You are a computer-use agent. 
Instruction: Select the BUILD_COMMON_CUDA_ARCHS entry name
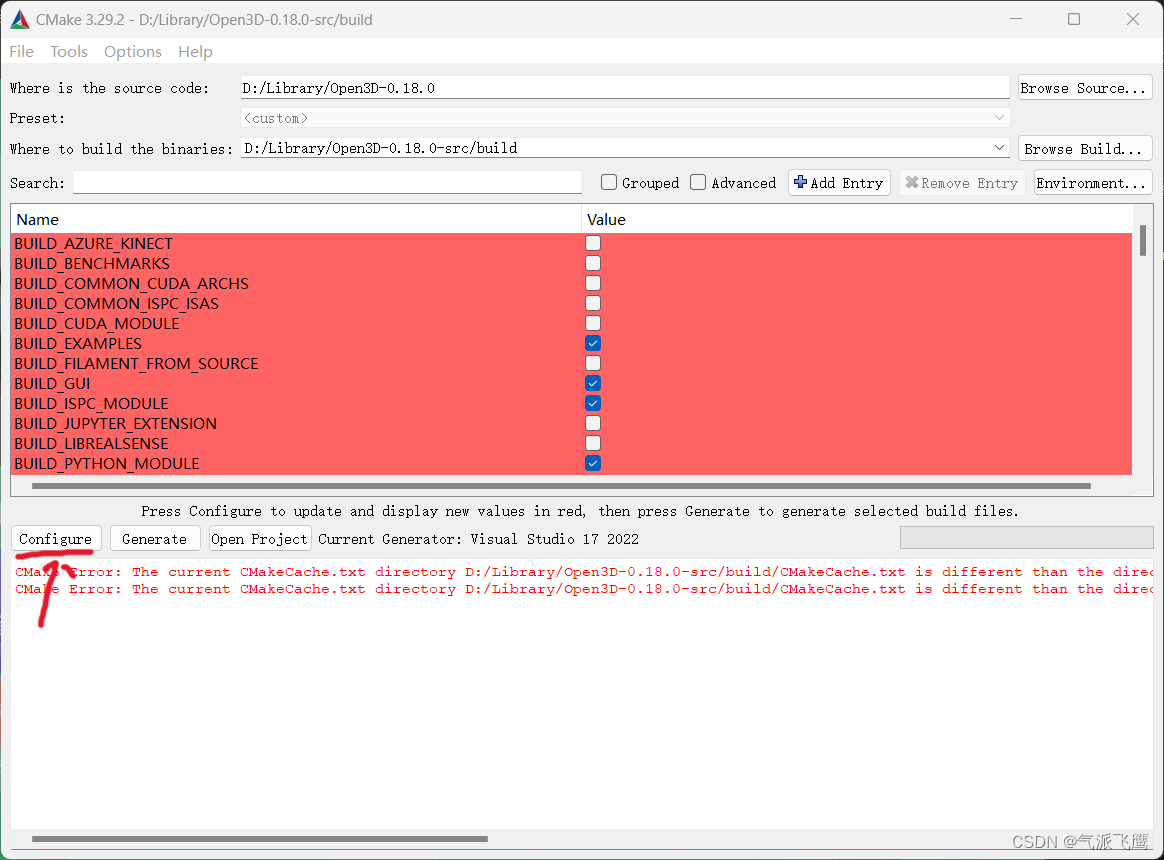131,284
